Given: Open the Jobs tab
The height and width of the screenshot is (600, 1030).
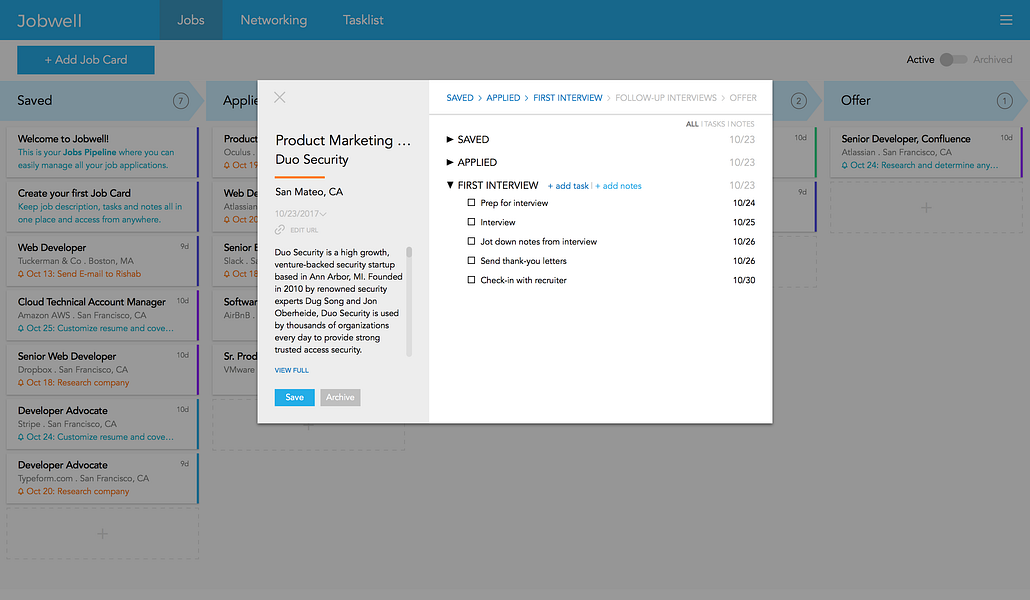Looking at the screenshot, I should 190,20.
